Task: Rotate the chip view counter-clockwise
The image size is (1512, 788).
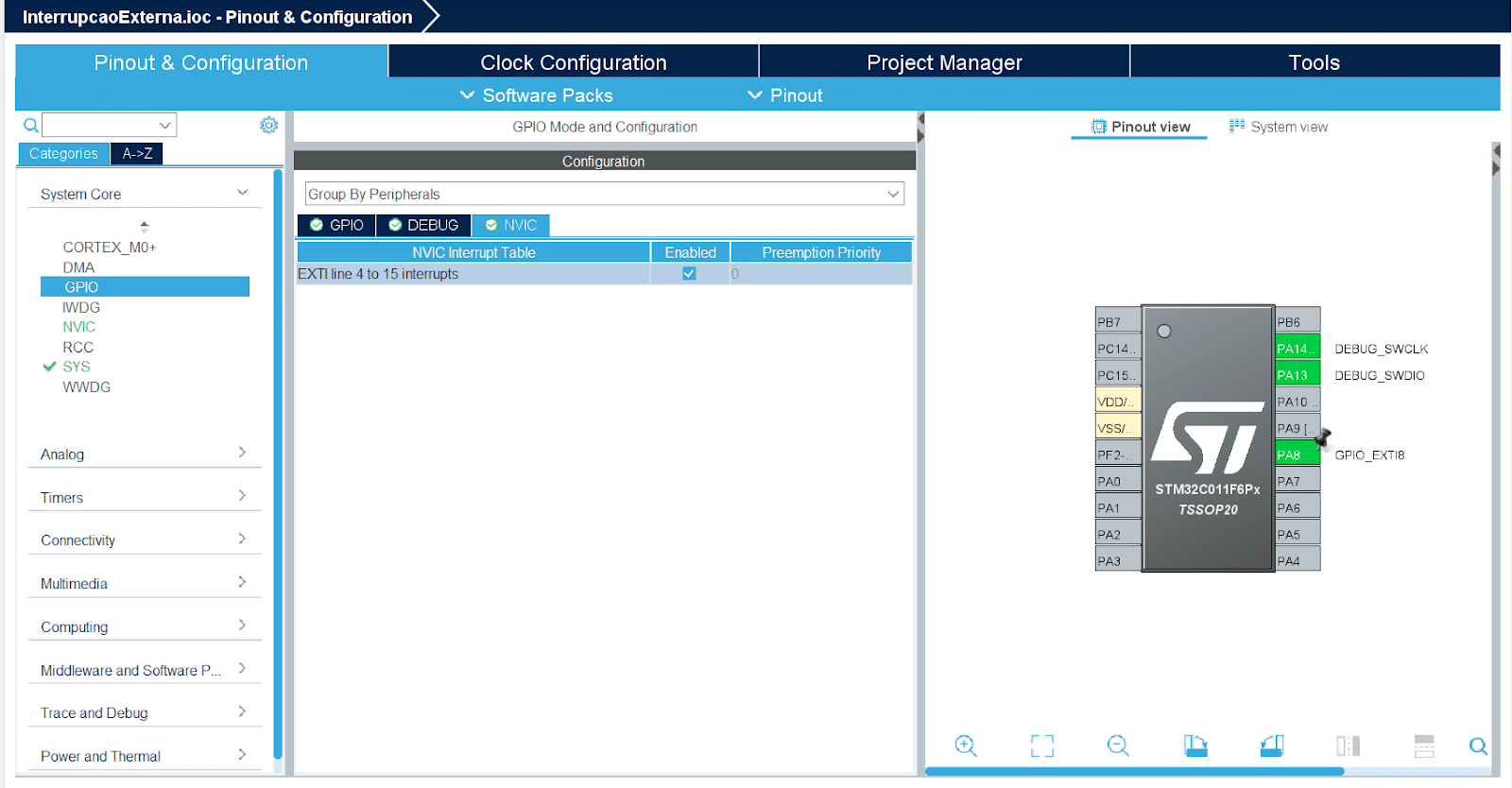Action: [1272, 745]
